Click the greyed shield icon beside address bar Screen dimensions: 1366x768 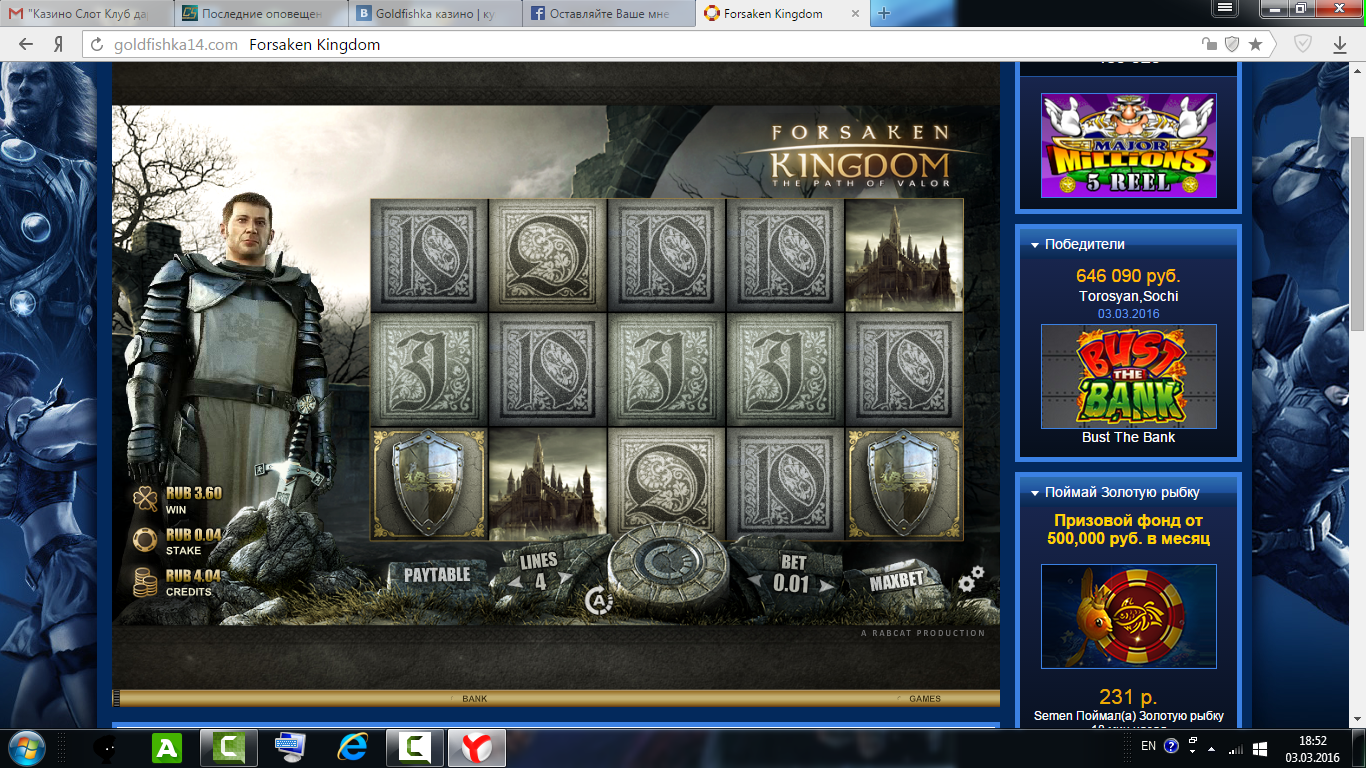[x=1303, y=44]
